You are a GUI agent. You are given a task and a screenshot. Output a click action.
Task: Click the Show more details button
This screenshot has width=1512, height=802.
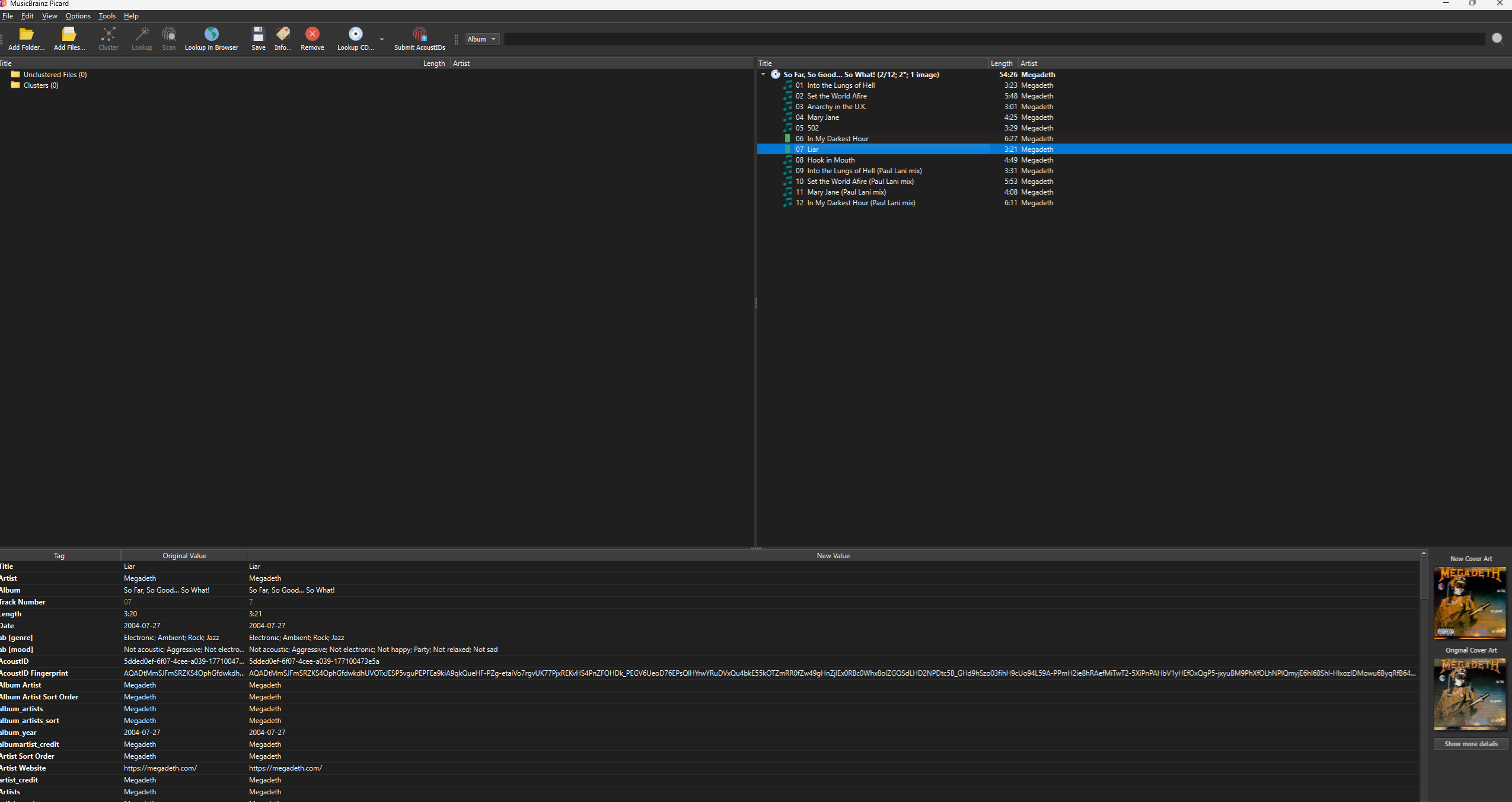click(x=1470, y=744)
